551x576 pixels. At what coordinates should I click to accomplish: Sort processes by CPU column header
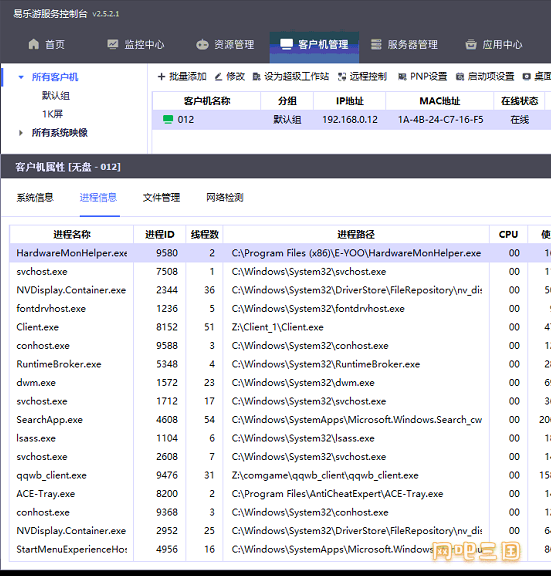508,234
